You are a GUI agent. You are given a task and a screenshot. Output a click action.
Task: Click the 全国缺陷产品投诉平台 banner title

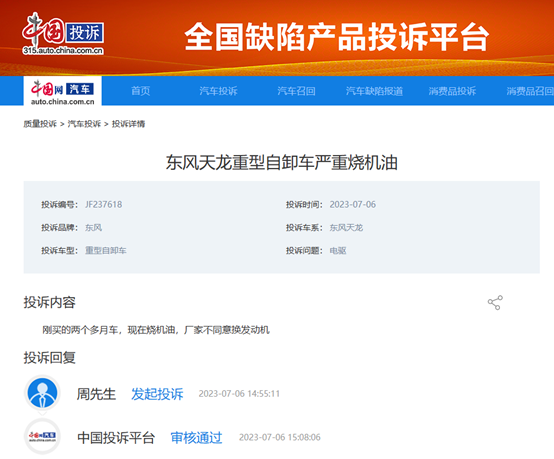click(x=337, y=37)
